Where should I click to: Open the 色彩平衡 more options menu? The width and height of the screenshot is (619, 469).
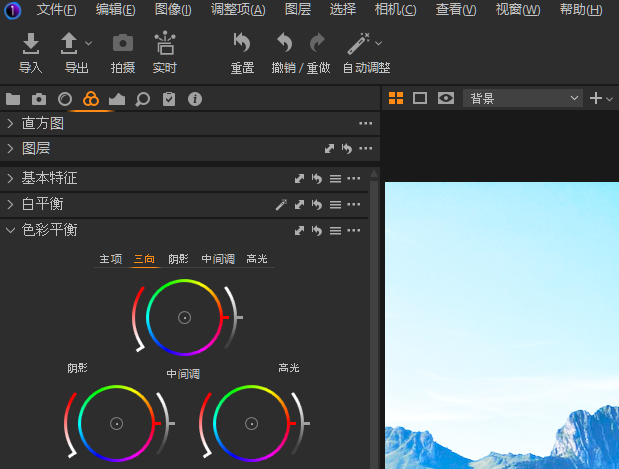tap(353, 231)
